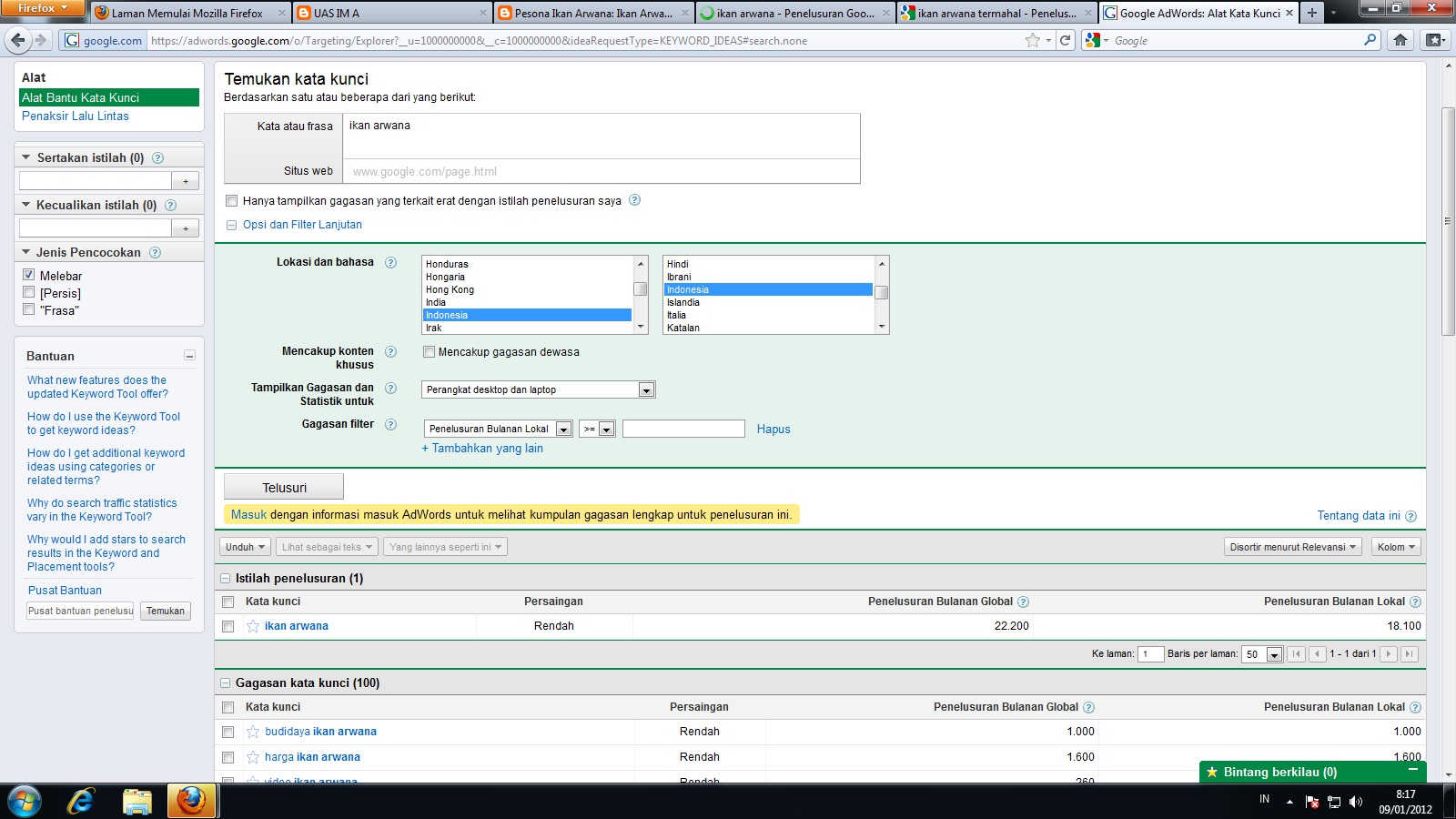Open the Firefox home page icon
The image size is (1456, 819).
tap(1400, 40)
